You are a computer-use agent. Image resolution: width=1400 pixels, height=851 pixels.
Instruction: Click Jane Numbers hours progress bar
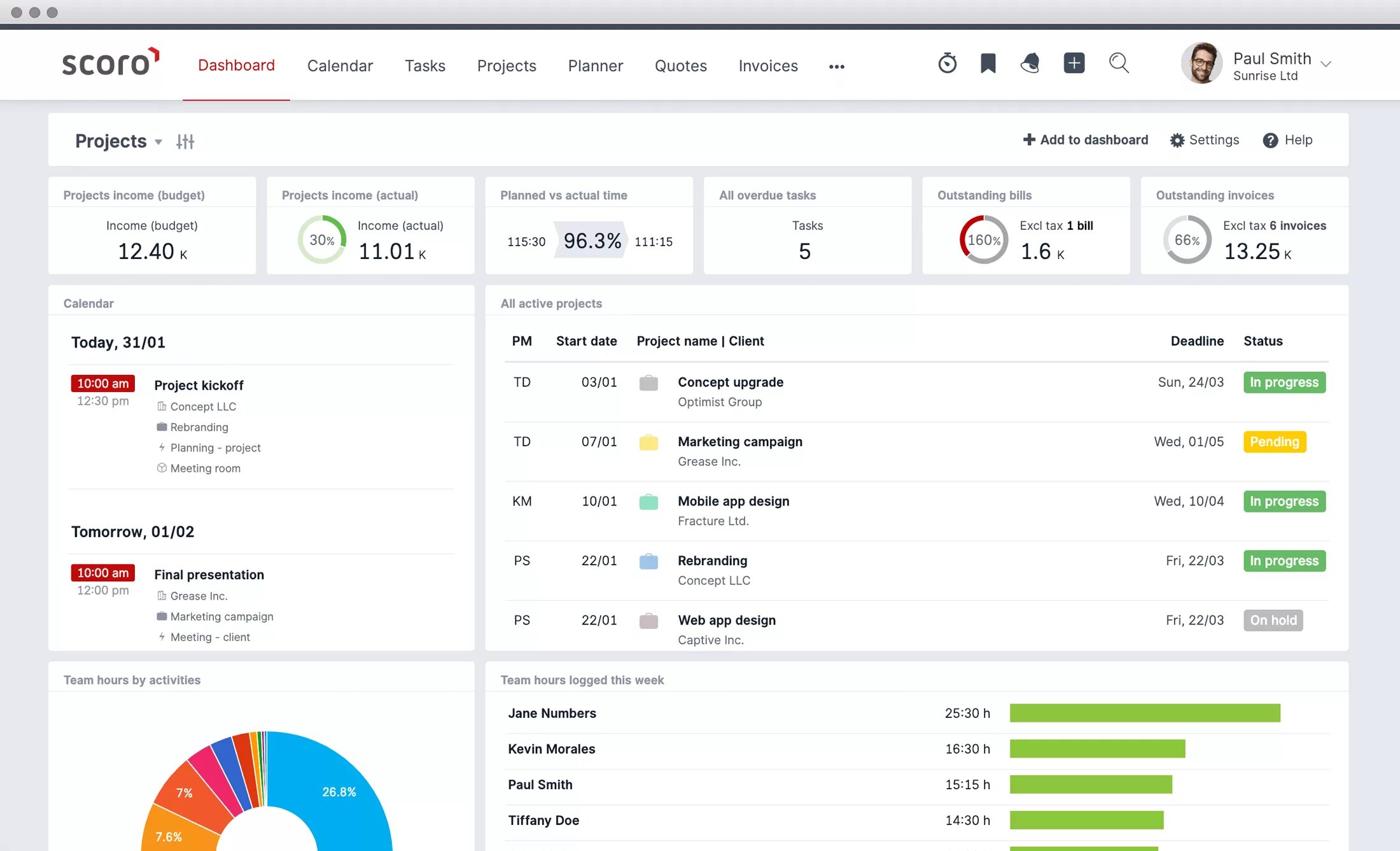point(1144,713)
